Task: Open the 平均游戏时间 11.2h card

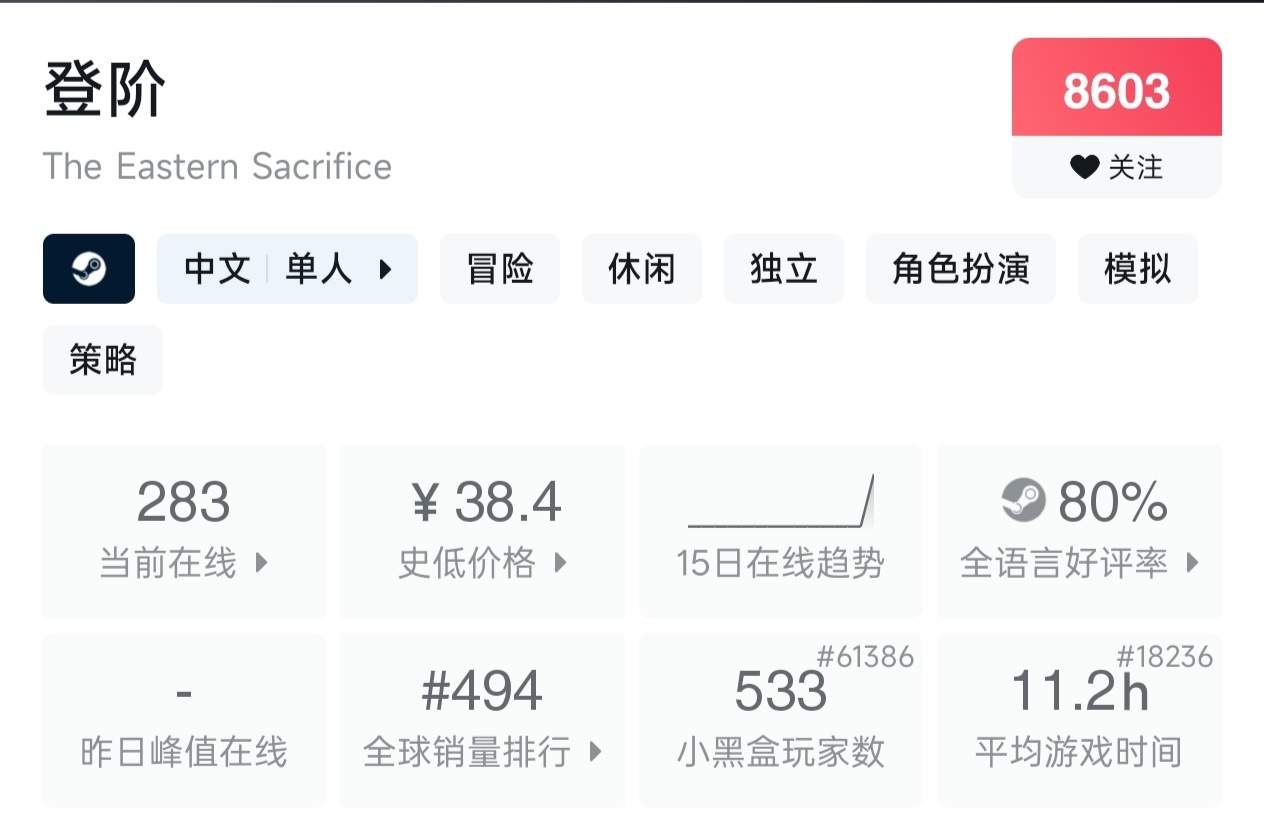Action: [x=1079, y=720]
